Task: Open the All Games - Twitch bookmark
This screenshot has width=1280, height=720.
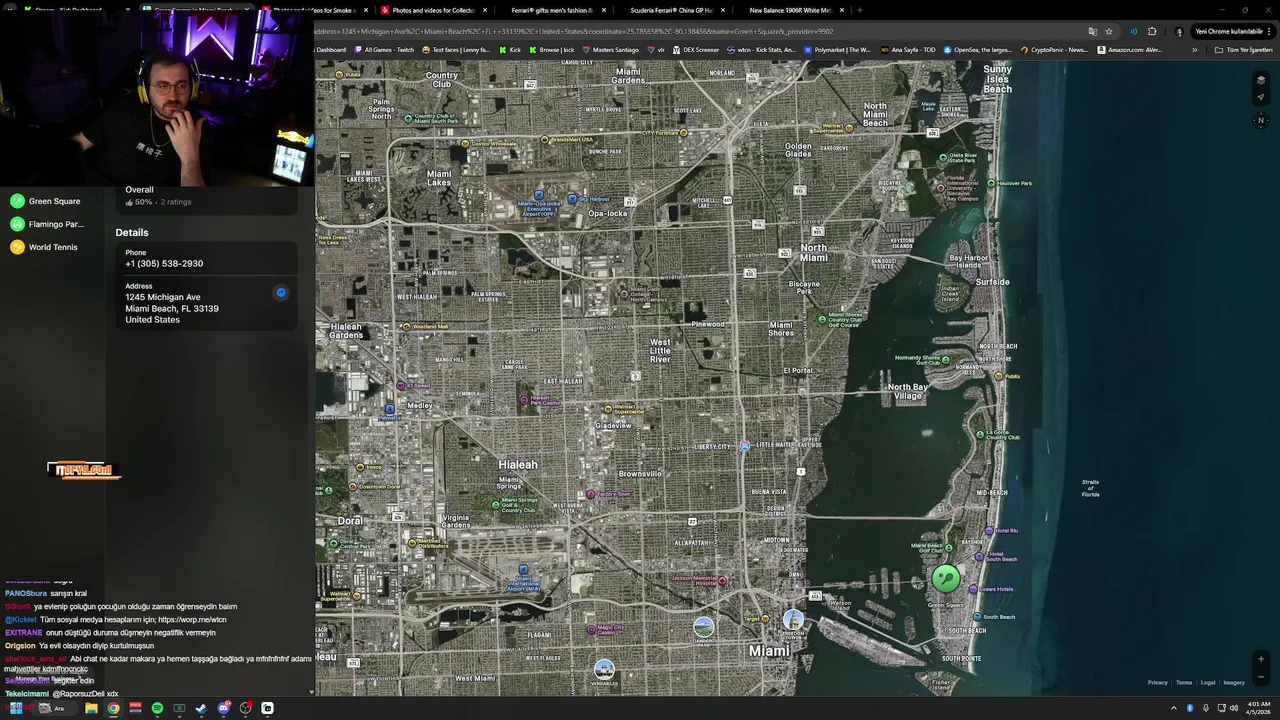Action: pos(384,50)
